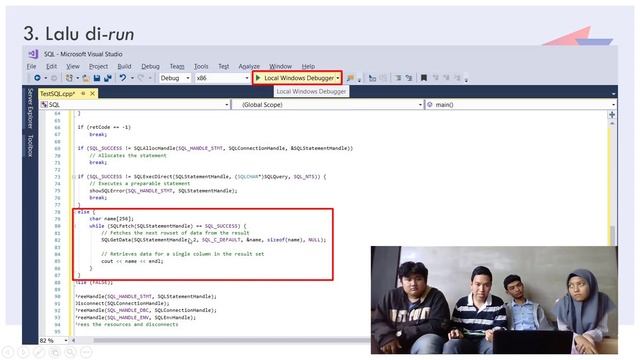The height and width of the screenshot is (360, 640).
Task: Open the File menu
Action: (x=31, y=66)
